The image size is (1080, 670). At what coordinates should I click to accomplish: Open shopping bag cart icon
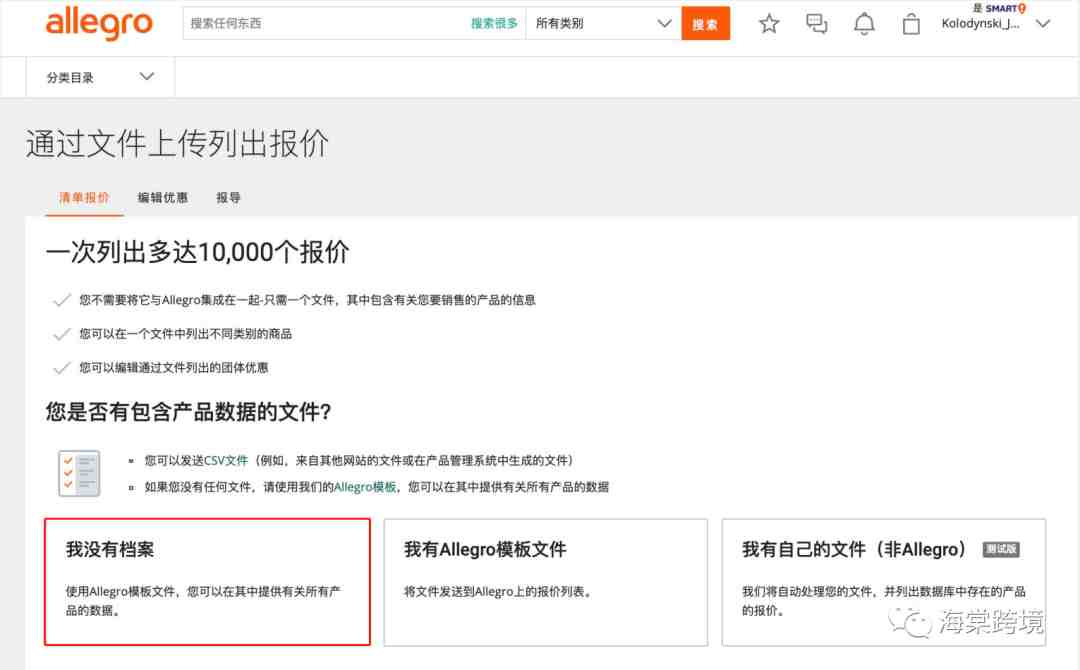click(911, 24)
